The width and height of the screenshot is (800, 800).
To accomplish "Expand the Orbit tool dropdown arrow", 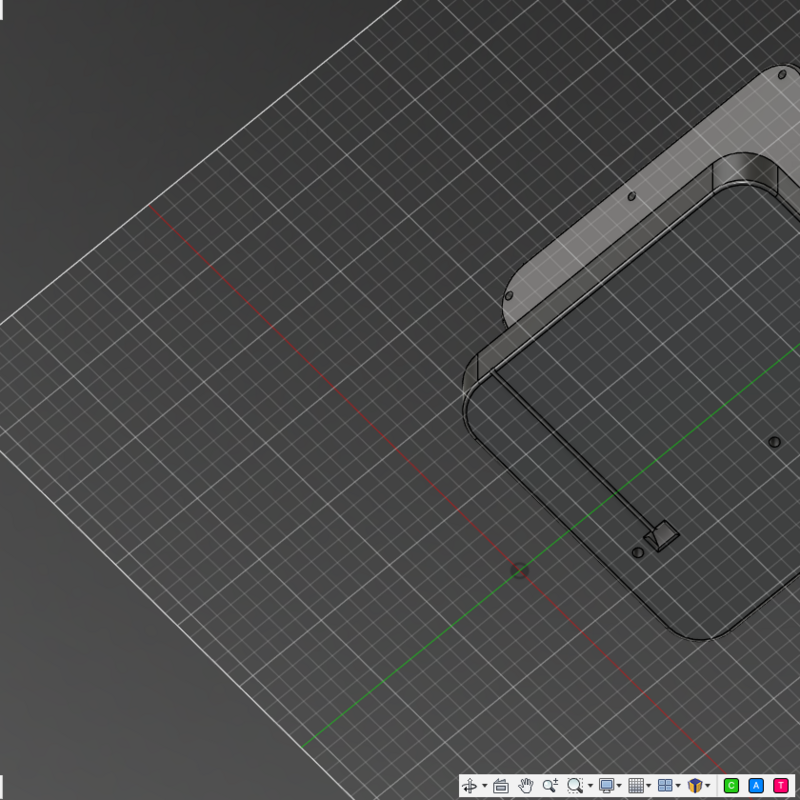I will [x=484, y=786].
